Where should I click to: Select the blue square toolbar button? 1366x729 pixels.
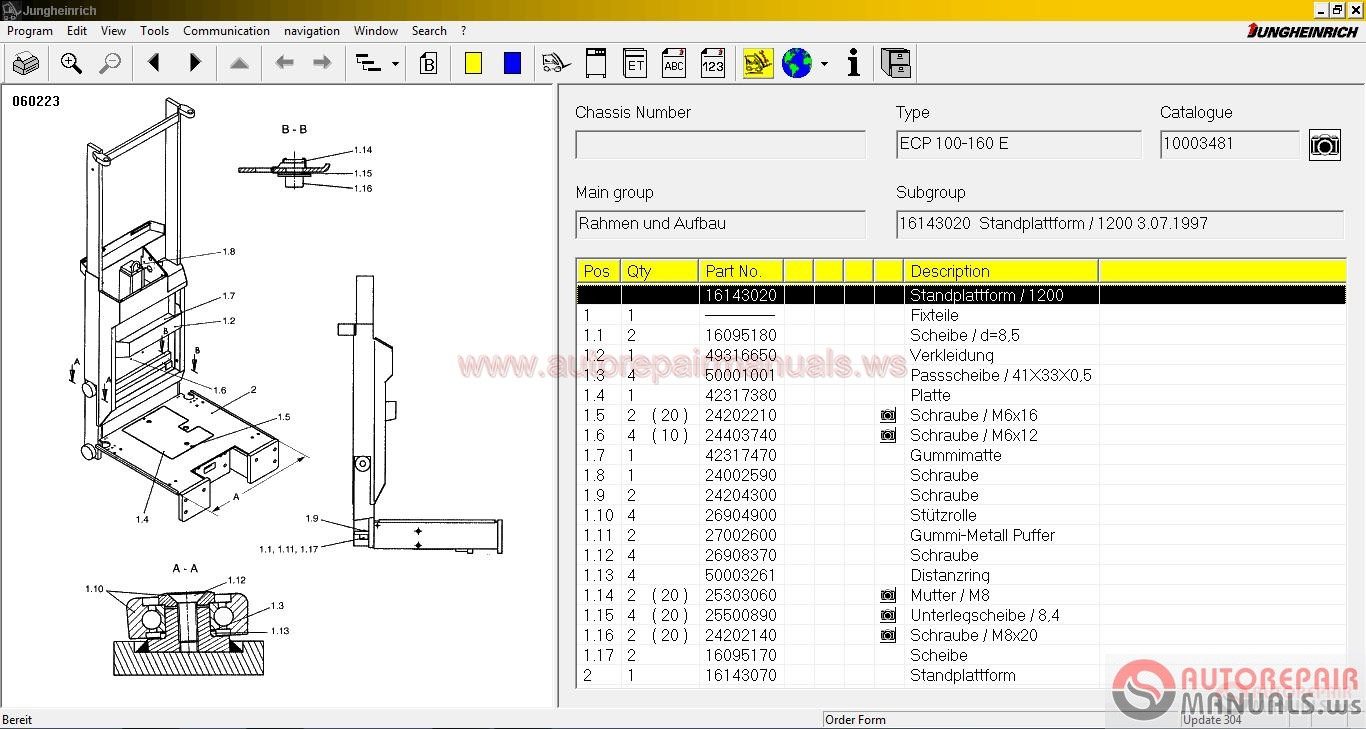pos(512,63)
